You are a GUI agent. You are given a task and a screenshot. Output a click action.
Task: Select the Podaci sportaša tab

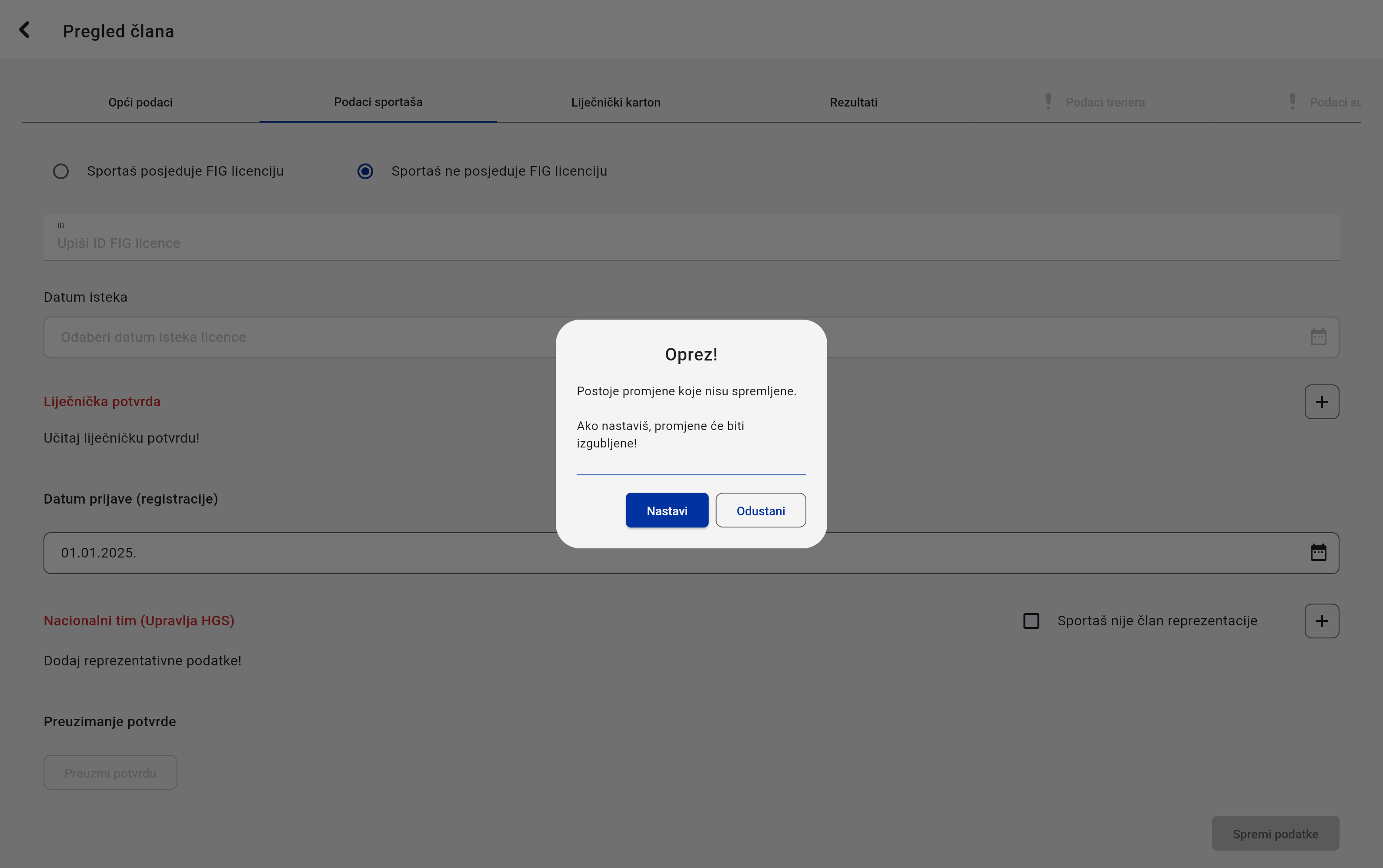(x=378, y=102)
